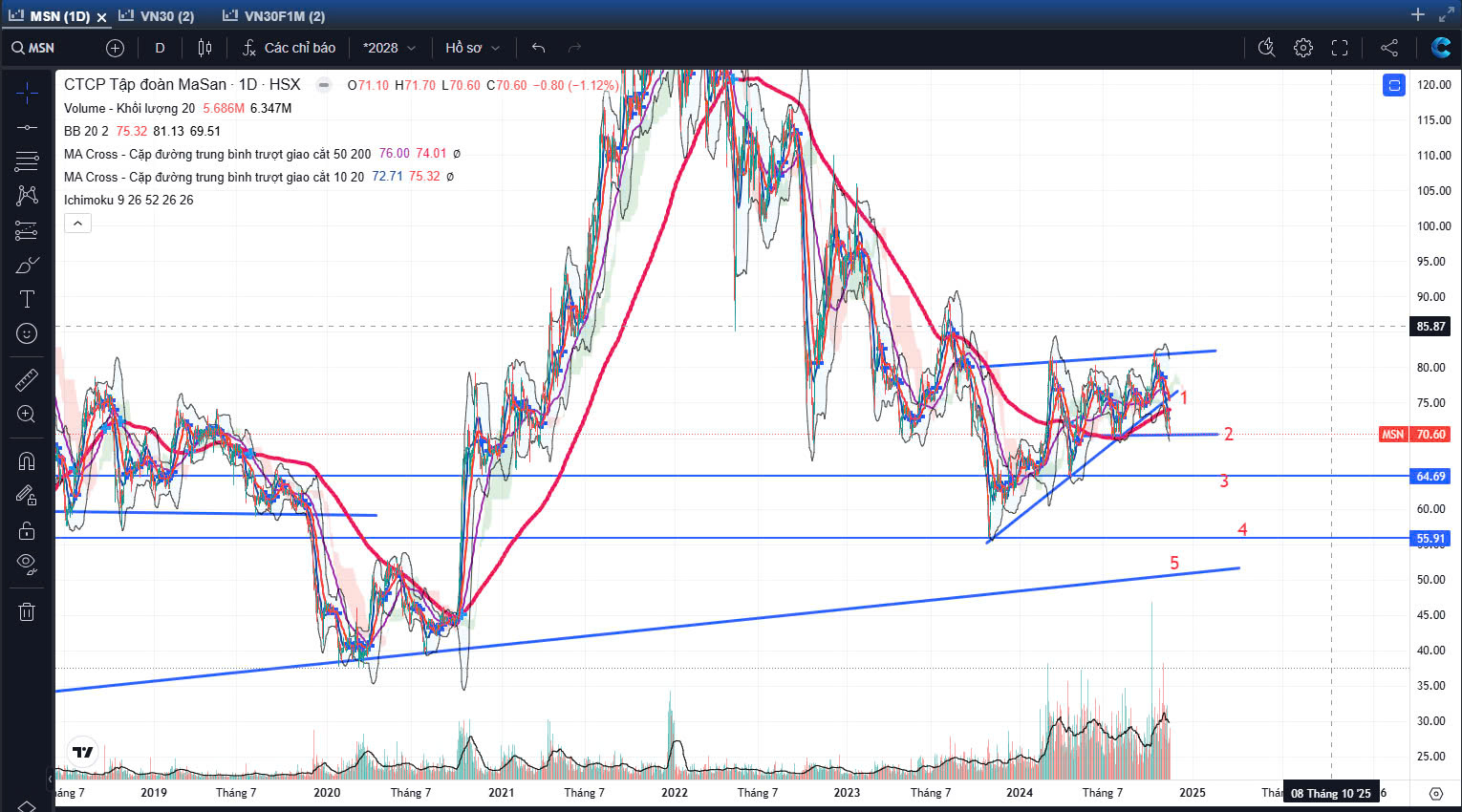Image resolution: width=1462 pixels, height=812 pixels.
Task: Activate the zoom in tool
Action: click(27, 415)
